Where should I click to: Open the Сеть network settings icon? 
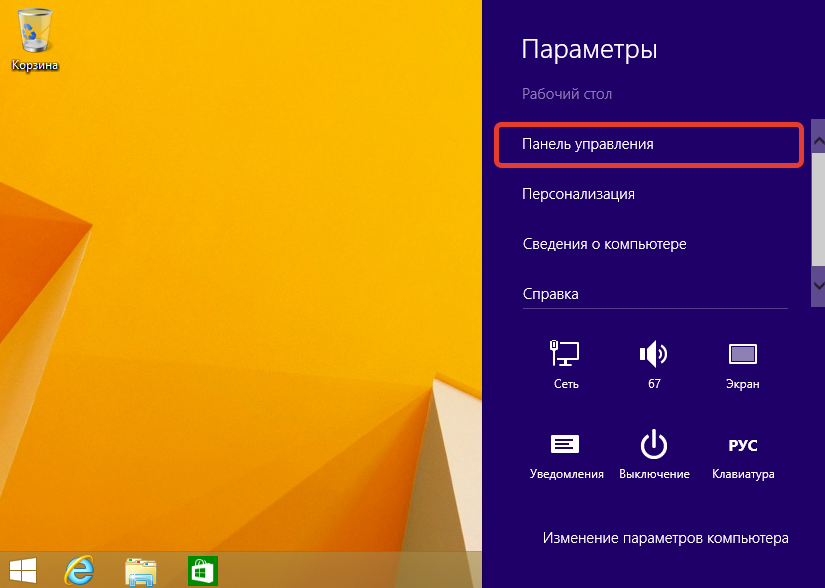click(566, 364)
